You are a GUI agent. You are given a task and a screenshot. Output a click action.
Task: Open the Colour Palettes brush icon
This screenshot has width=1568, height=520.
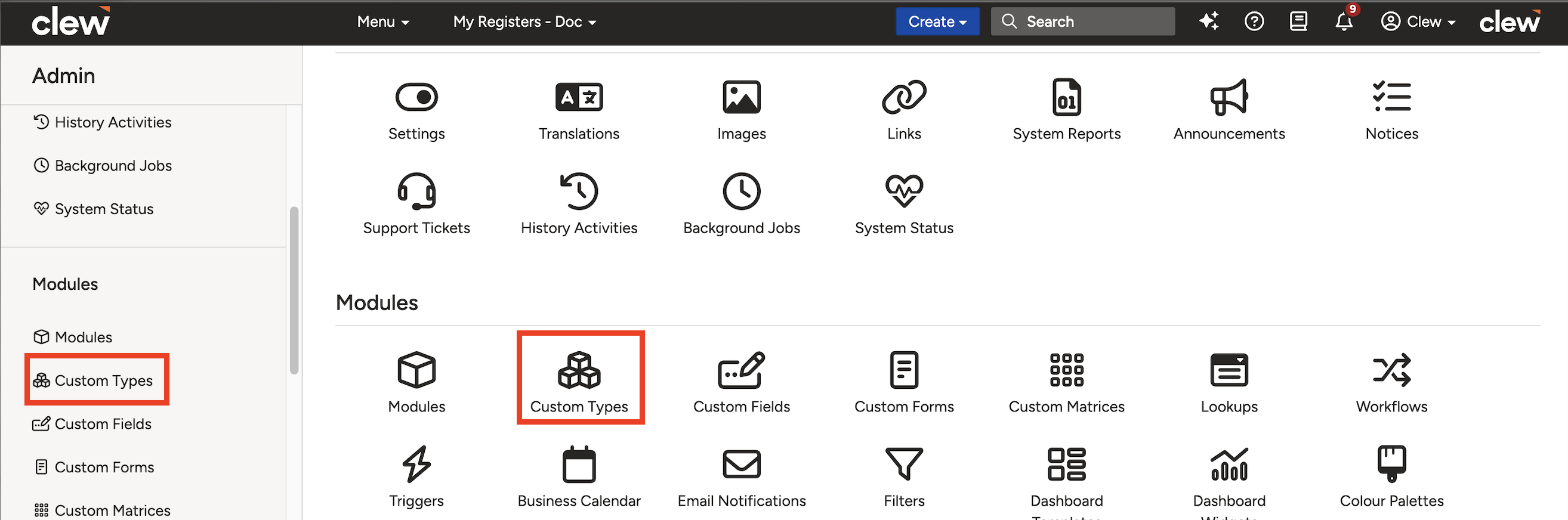(1391, 464)
